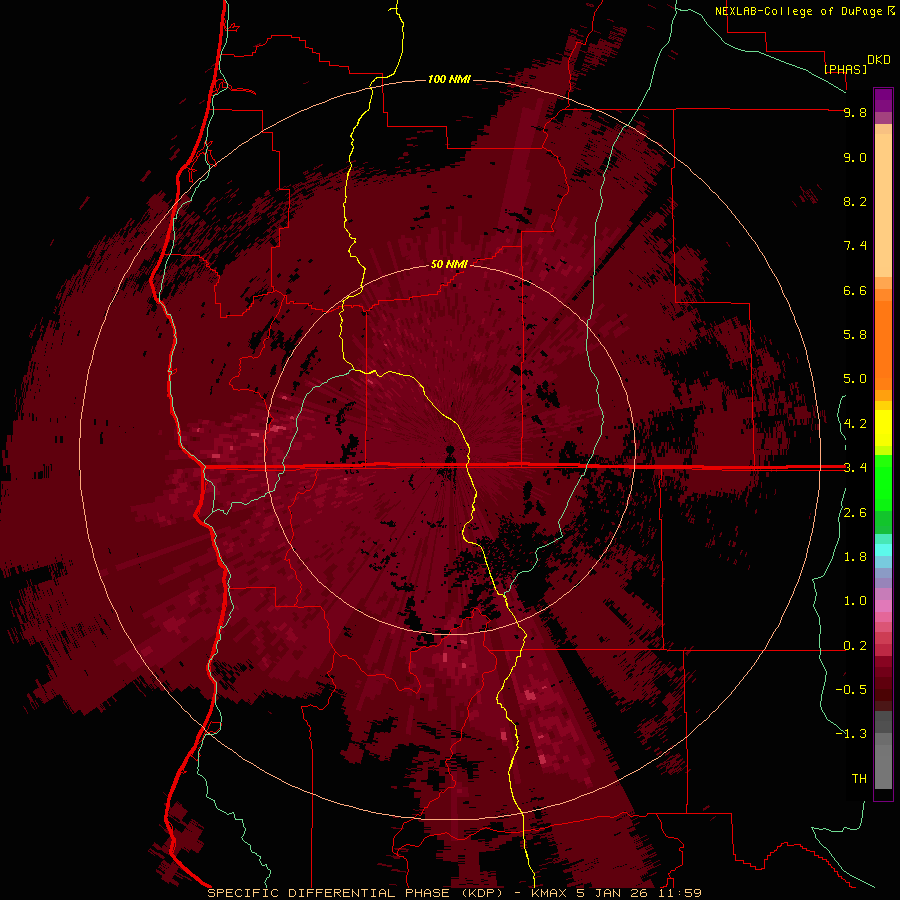Image resolution: width=900 pixels, height=900 pixels.
Task: Click the 5.8 scale value
Action: 855,335
